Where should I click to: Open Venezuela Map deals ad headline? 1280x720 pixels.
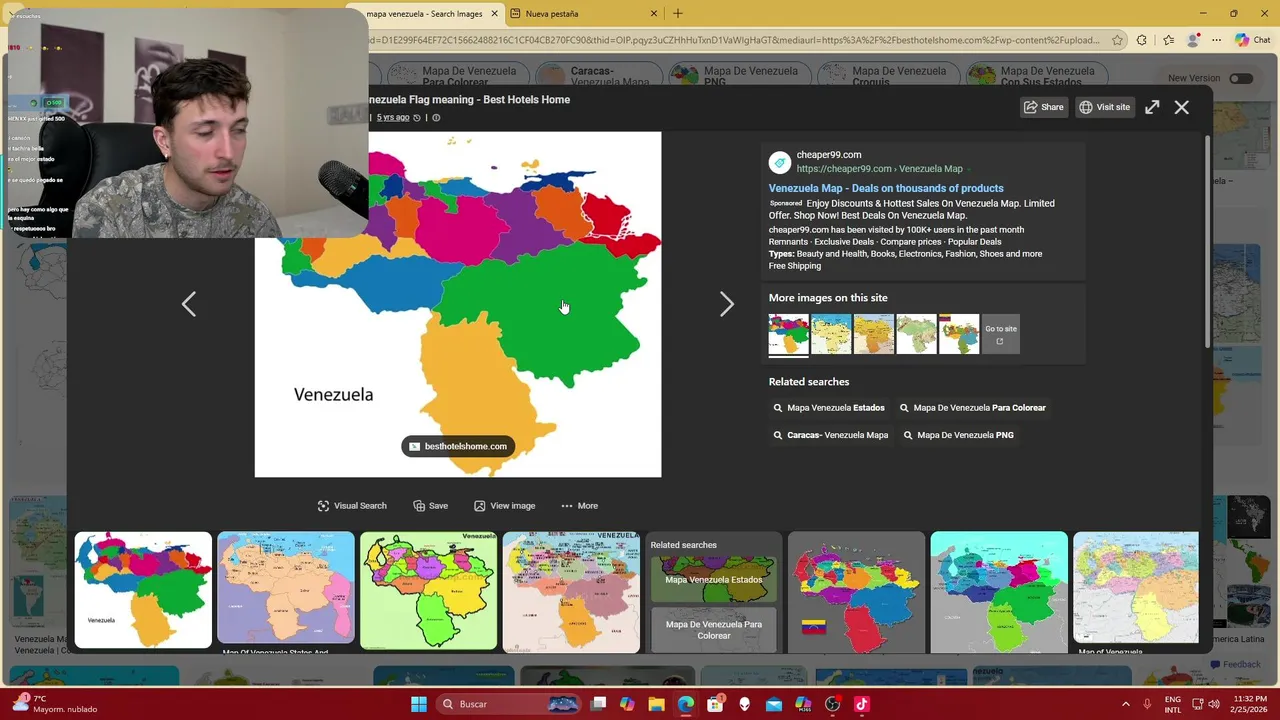886,188
